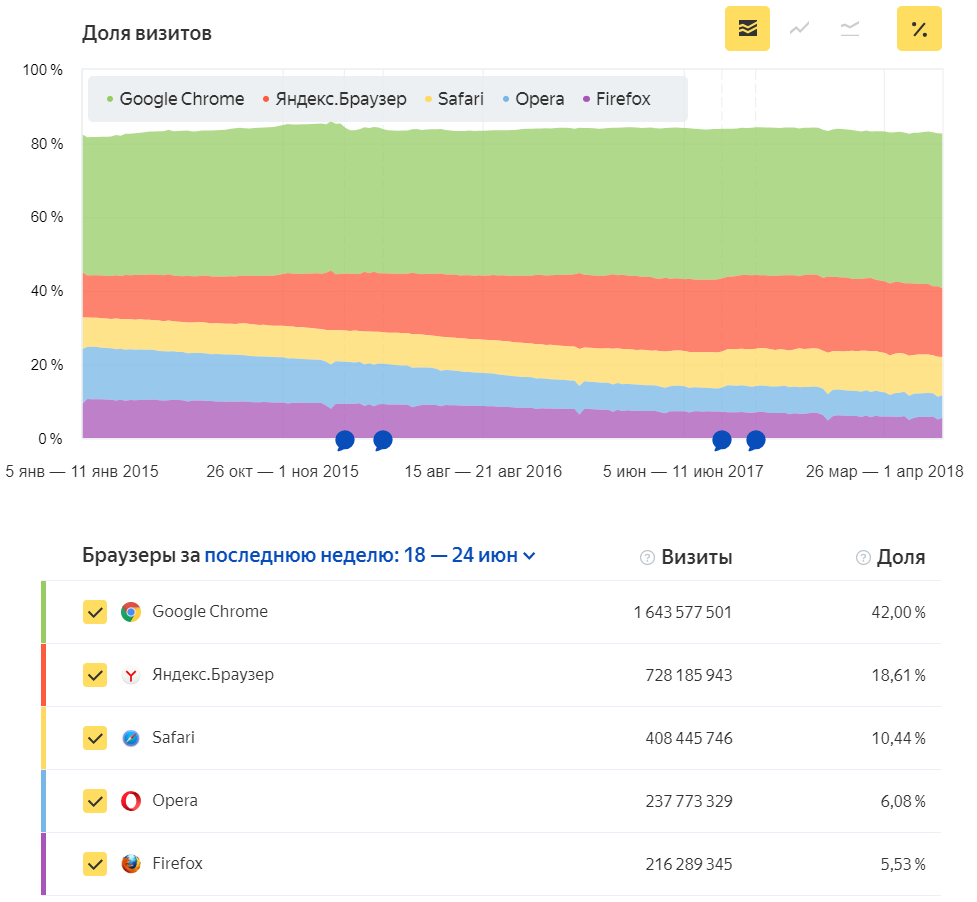Toggle the percent display mode button

point(919,29)
